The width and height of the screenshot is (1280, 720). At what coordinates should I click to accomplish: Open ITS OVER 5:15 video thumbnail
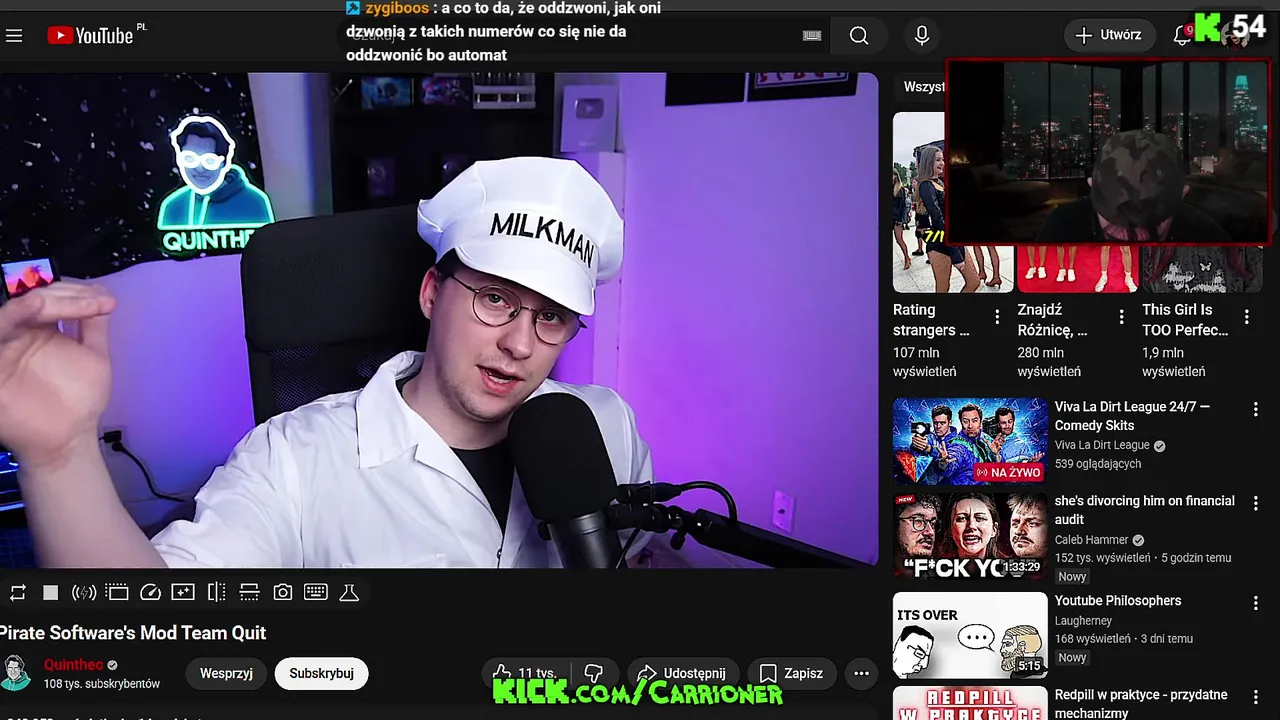970,635
